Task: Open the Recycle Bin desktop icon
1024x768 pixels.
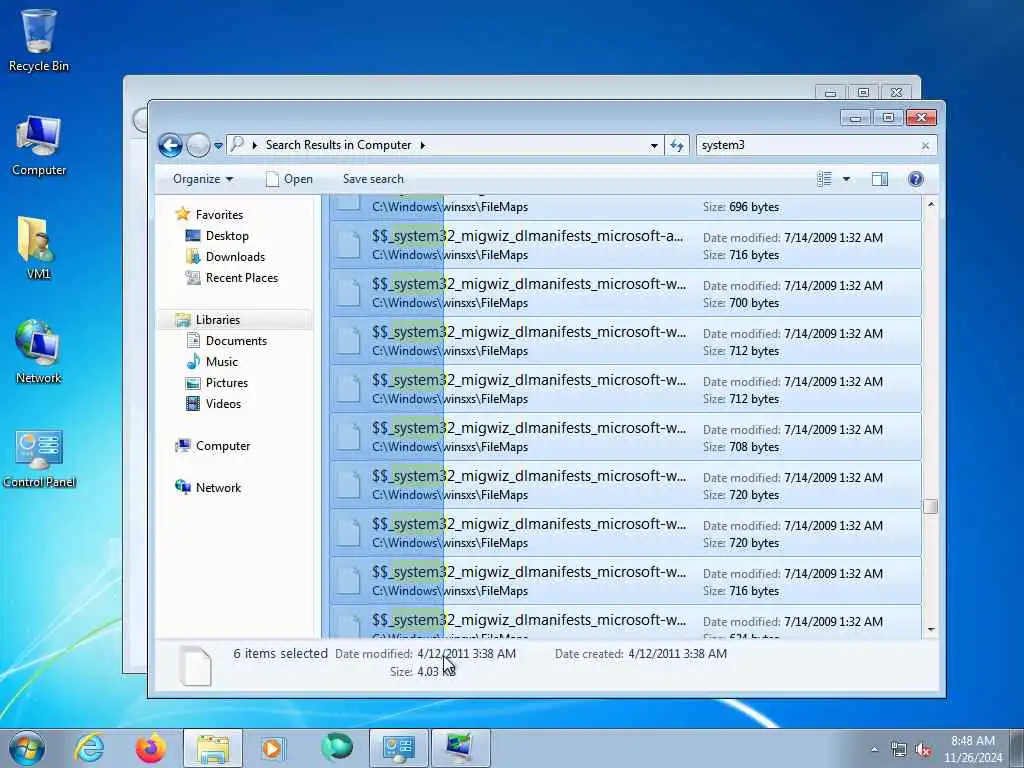Action: pyautogui.click(x=38, y=40)
